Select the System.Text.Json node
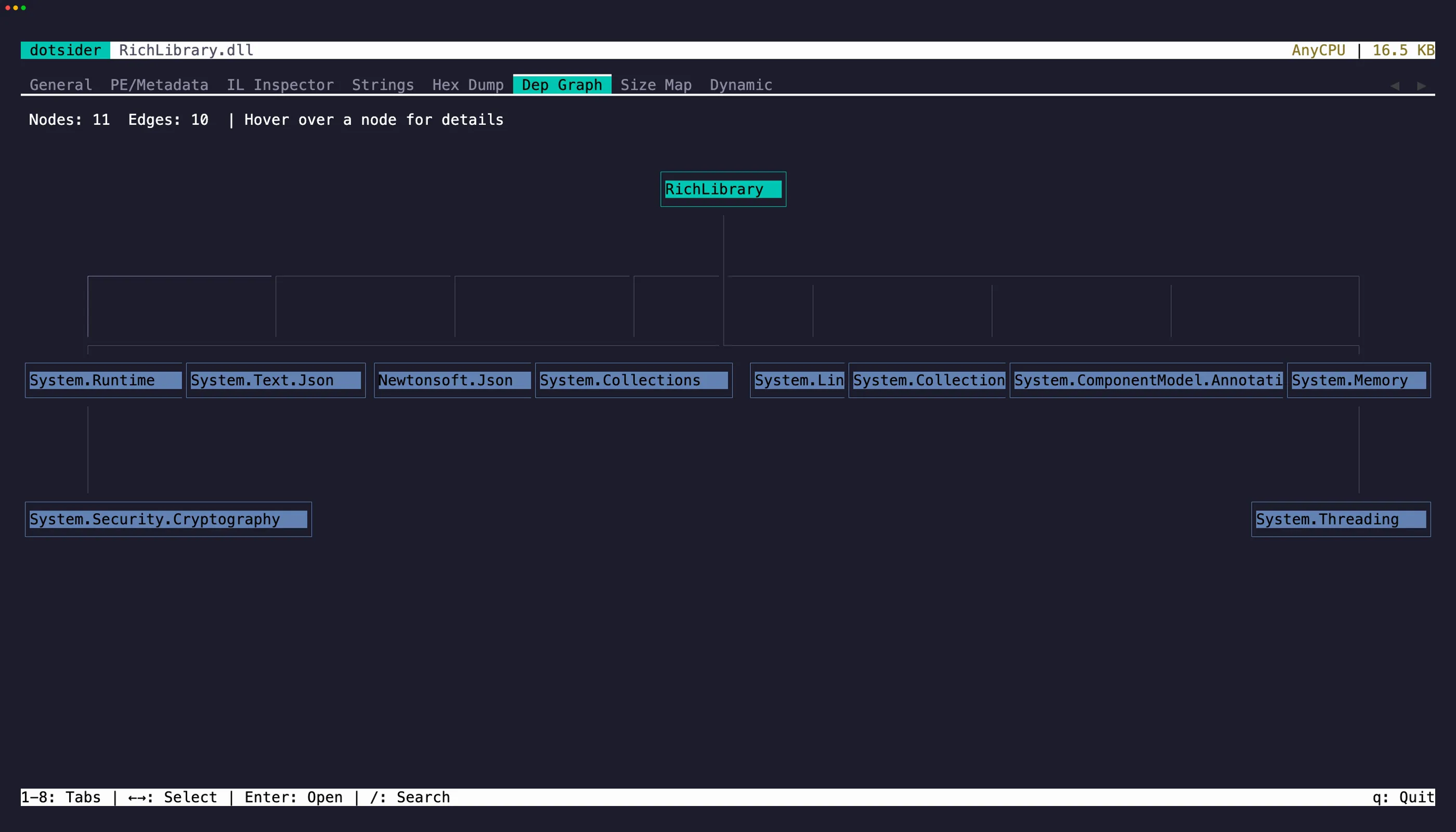 (276, 380)
